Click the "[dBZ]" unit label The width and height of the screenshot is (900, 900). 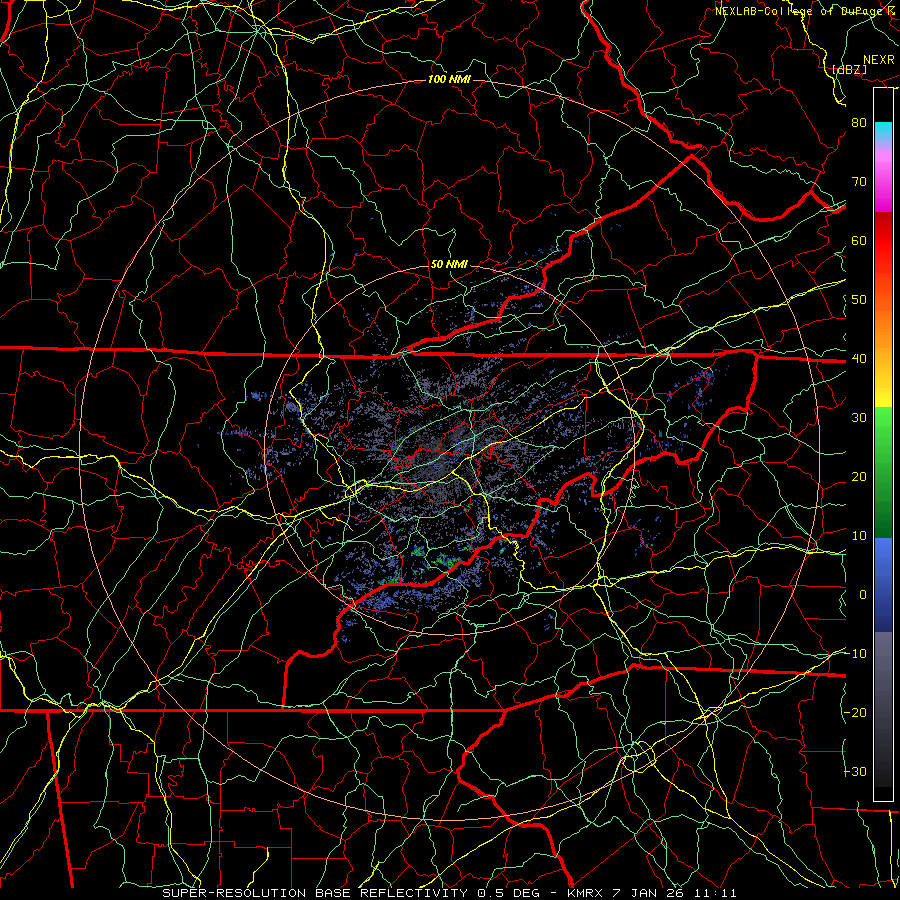tap(849, 69)
